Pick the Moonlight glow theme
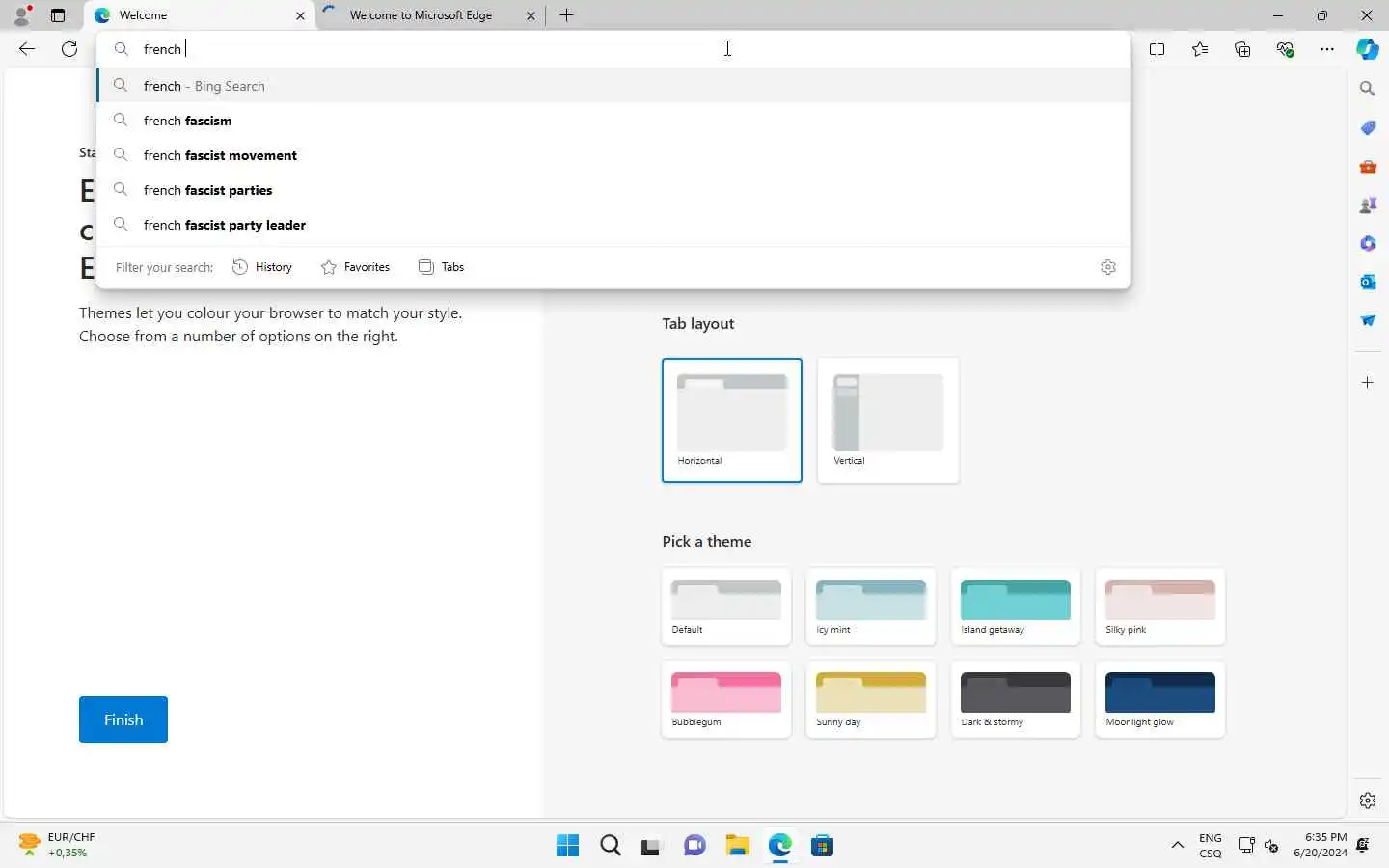Screen dimensions: 1389x868 (1160, 699)
